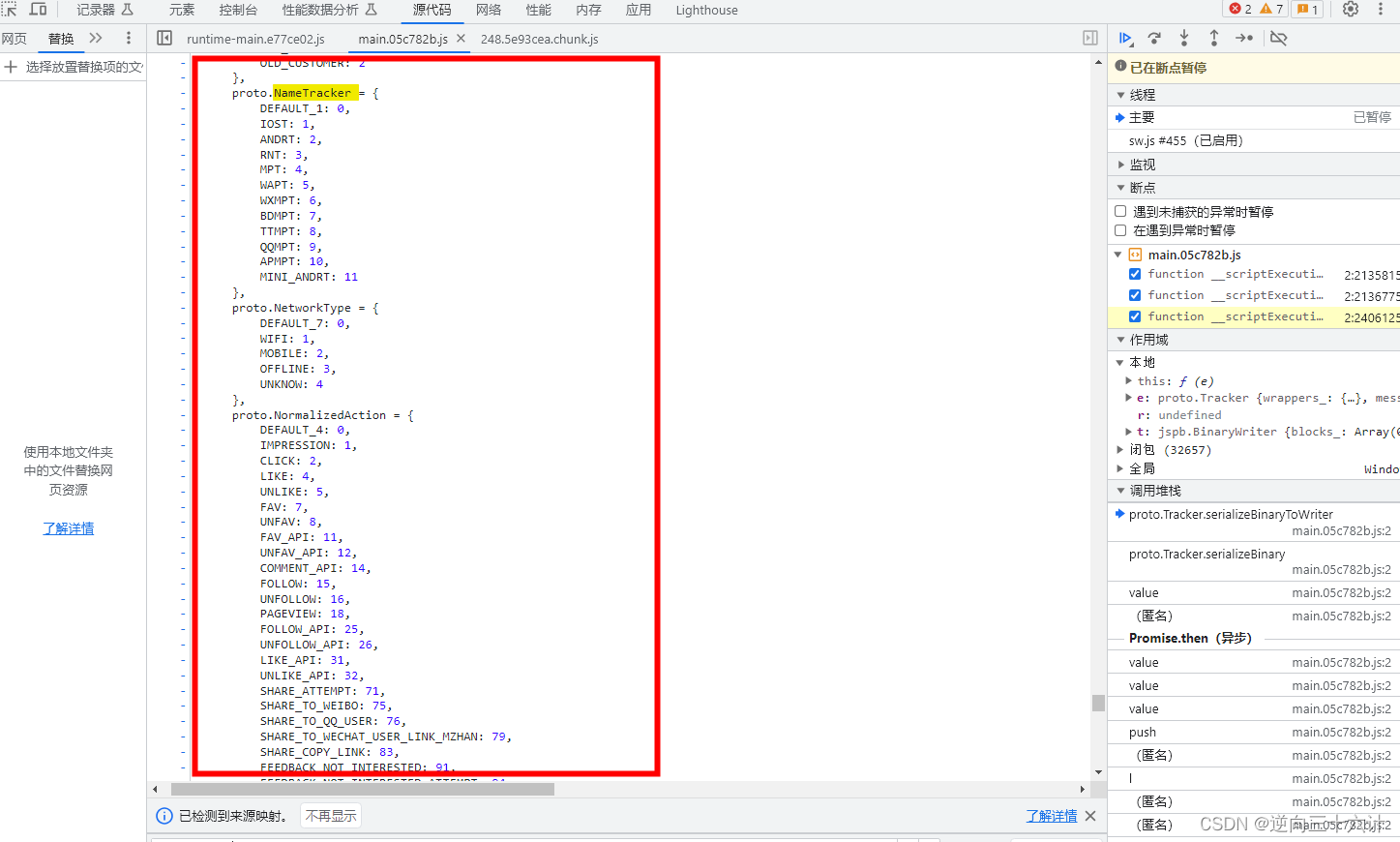Screen dimensions: 1400x842
Task: Click the warnings count badge
Action: point(1271,9)
